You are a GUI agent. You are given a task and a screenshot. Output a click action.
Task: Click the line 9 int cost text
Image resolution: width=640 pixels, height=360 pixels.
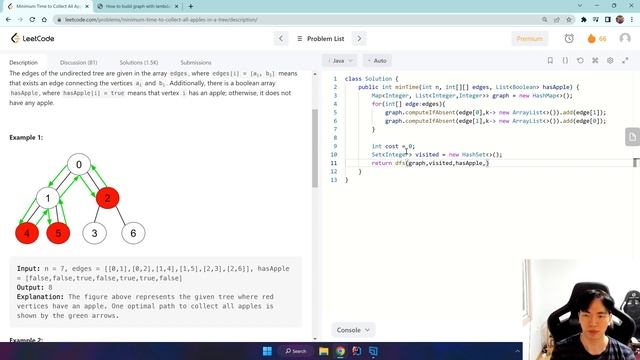click(x=393, y=146)
